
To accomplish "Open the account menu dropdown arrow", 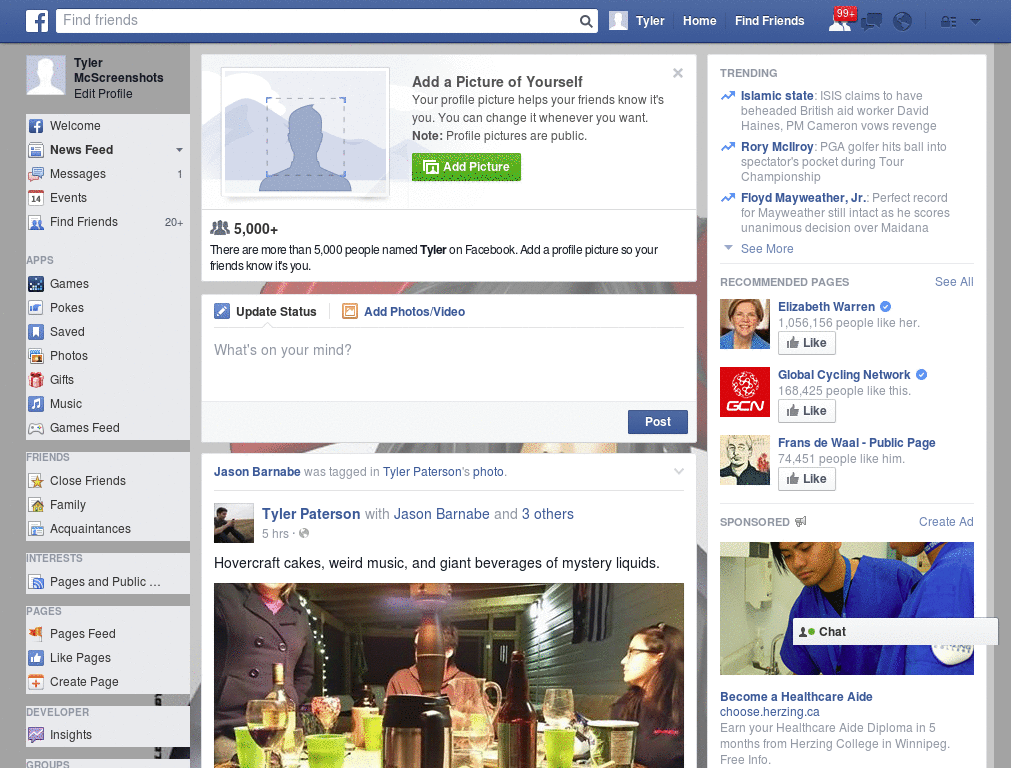I will [x=976, y=21].
